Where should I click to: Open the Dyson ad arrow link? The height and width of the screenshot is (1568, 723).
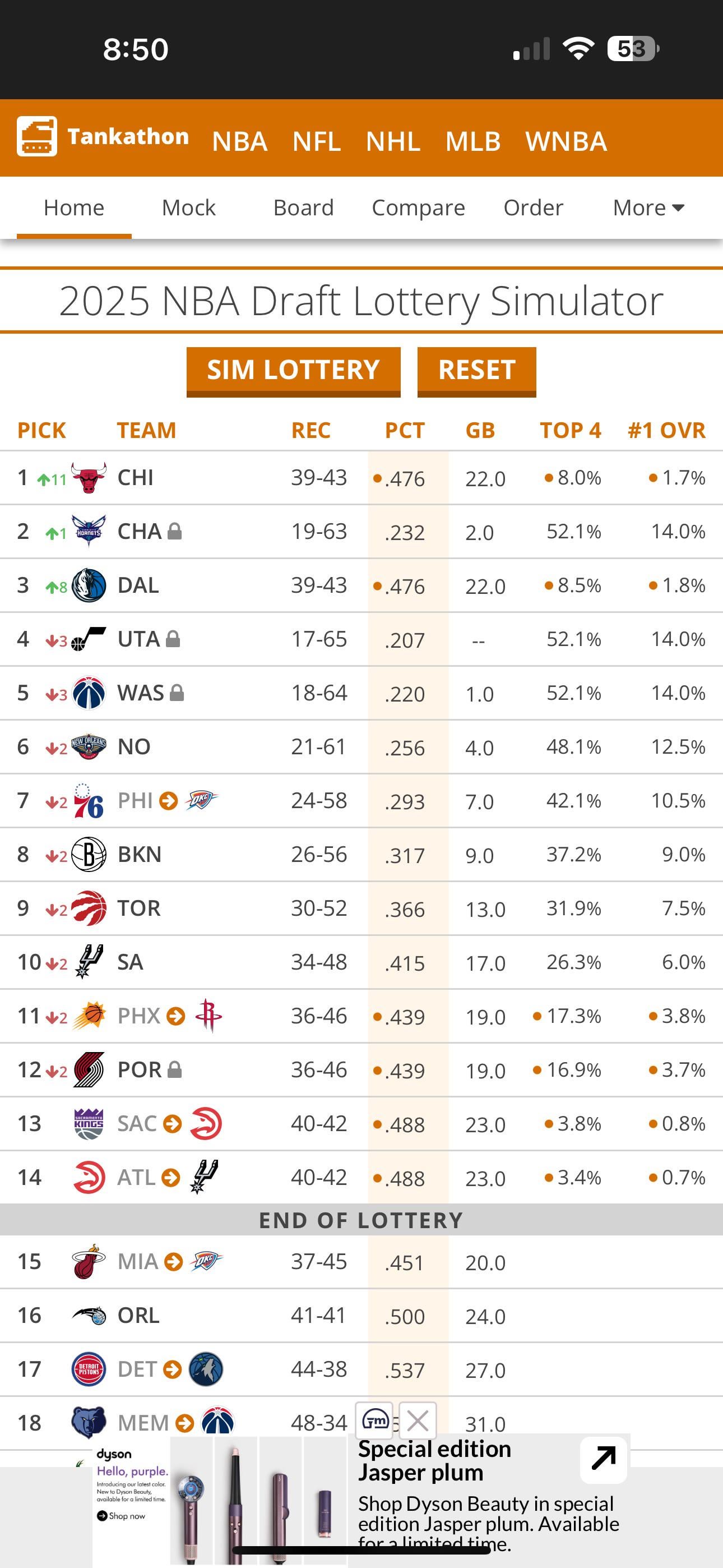coord(603,1459)
